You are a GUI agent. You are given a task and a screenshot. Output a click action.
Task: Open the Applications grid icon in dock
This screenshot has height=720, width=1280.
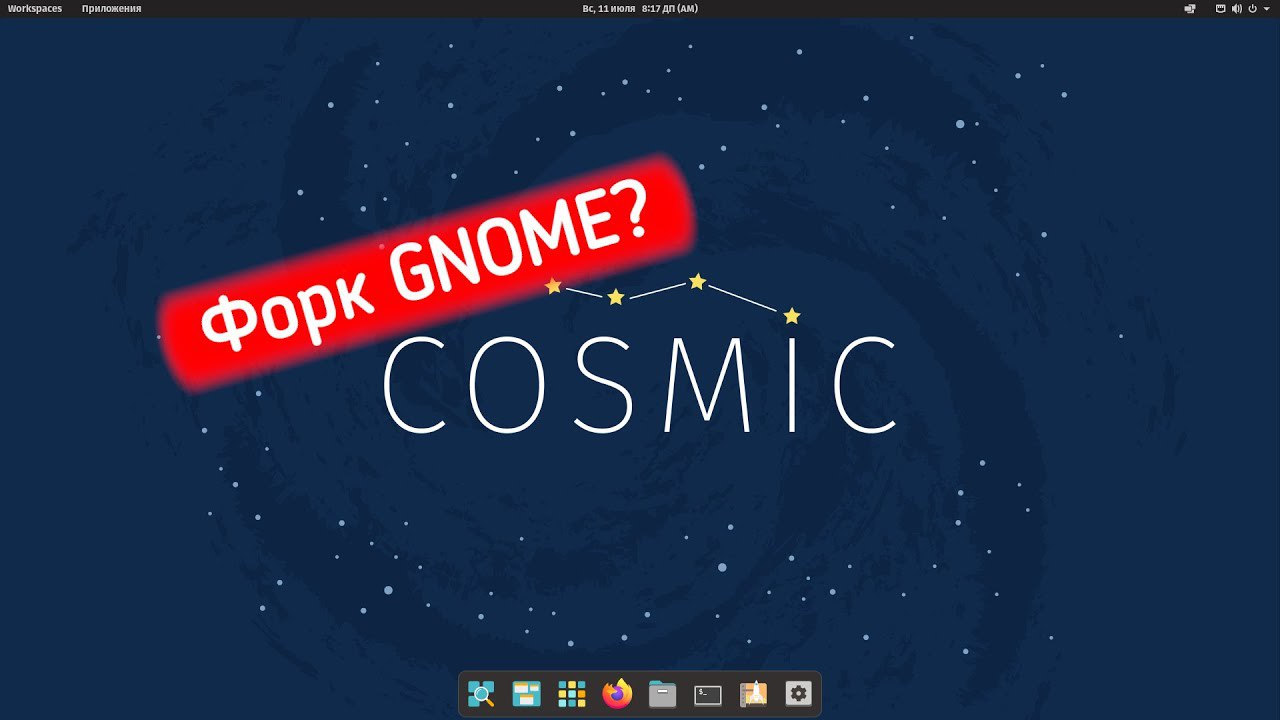pyautogui.click(x=572, y=694)
